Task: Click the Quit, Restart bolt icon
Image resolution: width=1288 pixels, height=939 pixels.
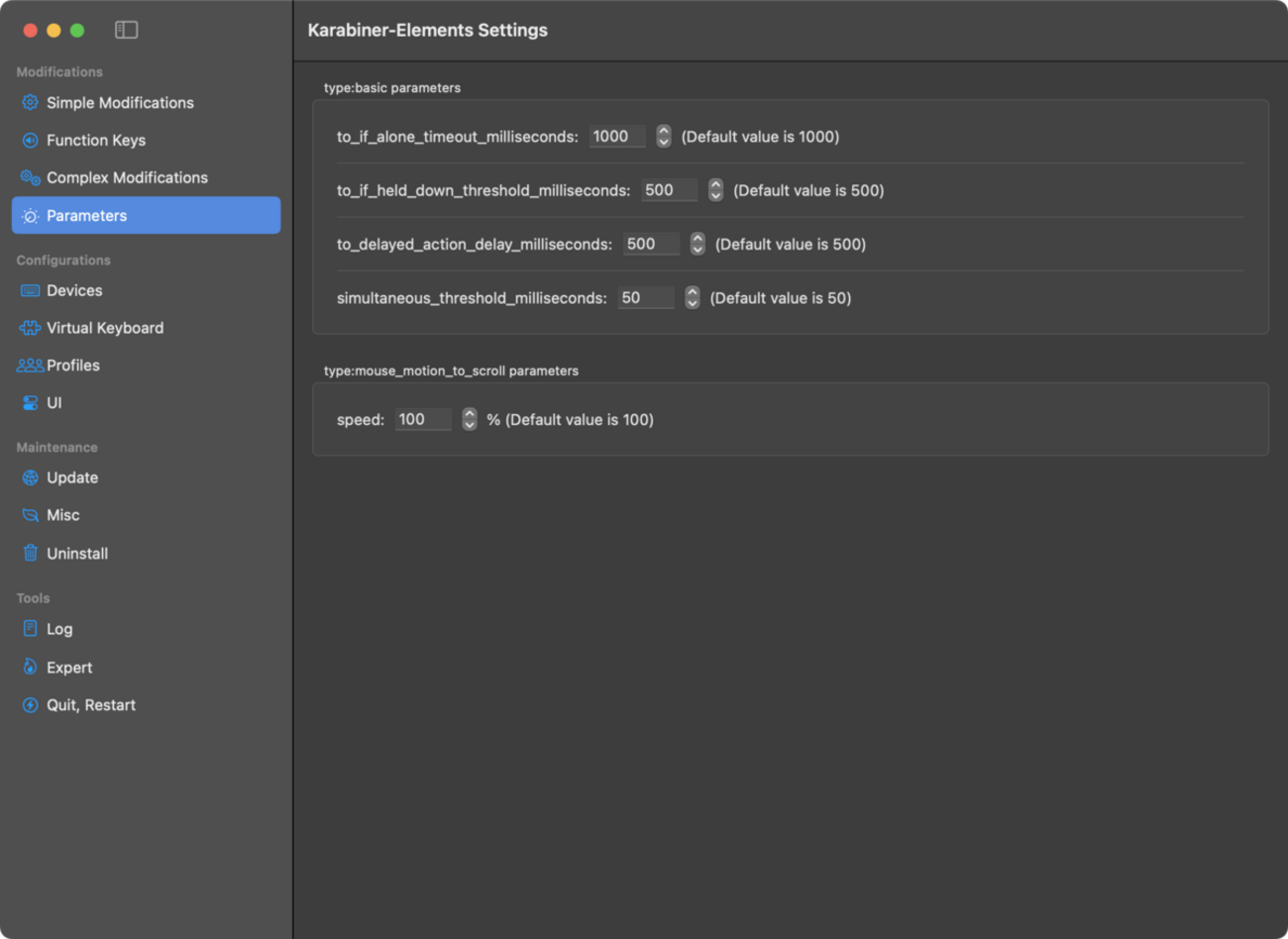Action: click(x=30, y=704)
